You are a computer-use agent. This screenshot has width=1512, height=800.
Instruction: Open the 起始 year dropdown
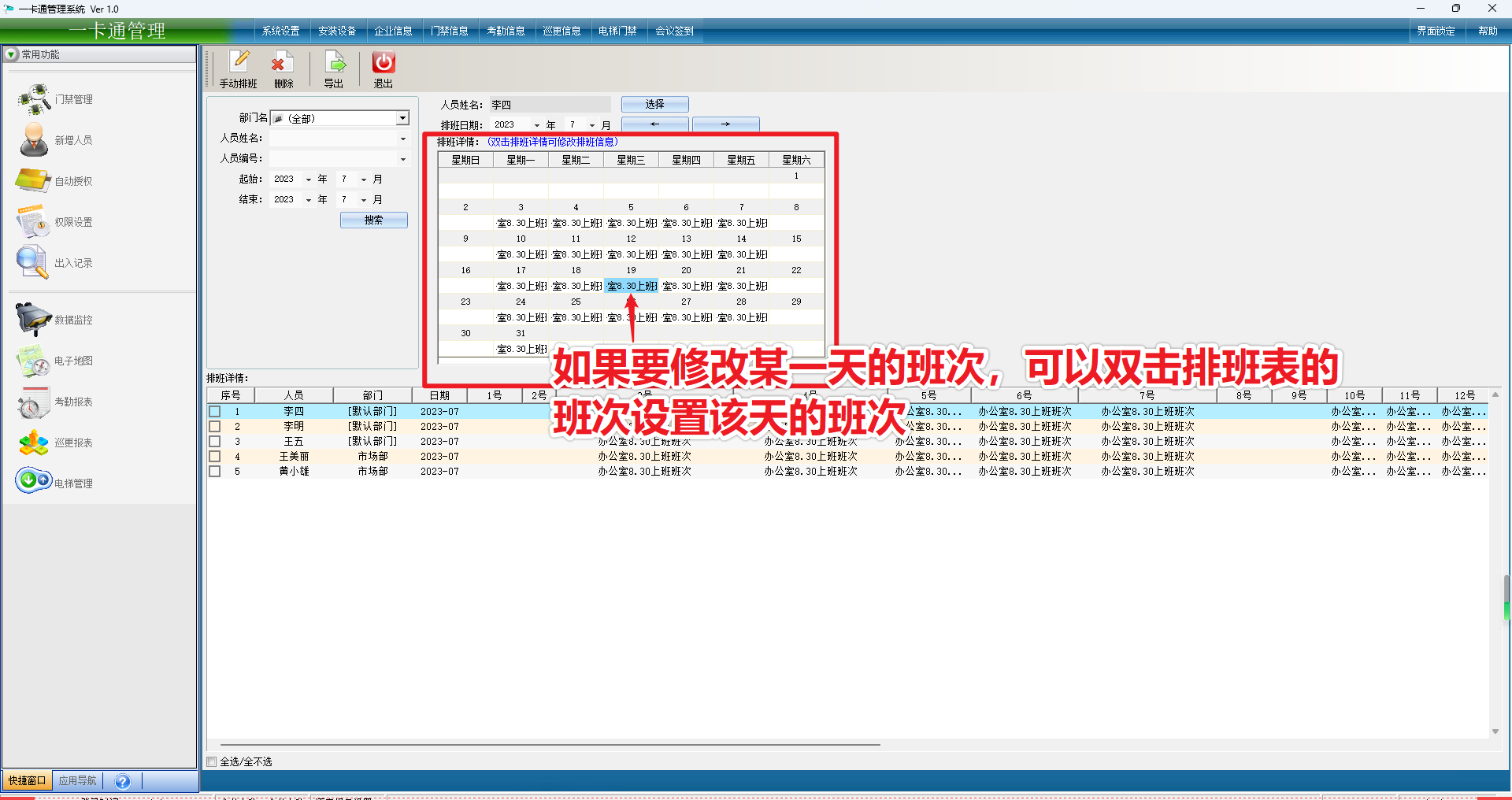pyautogui.click(x=309, y=180)
